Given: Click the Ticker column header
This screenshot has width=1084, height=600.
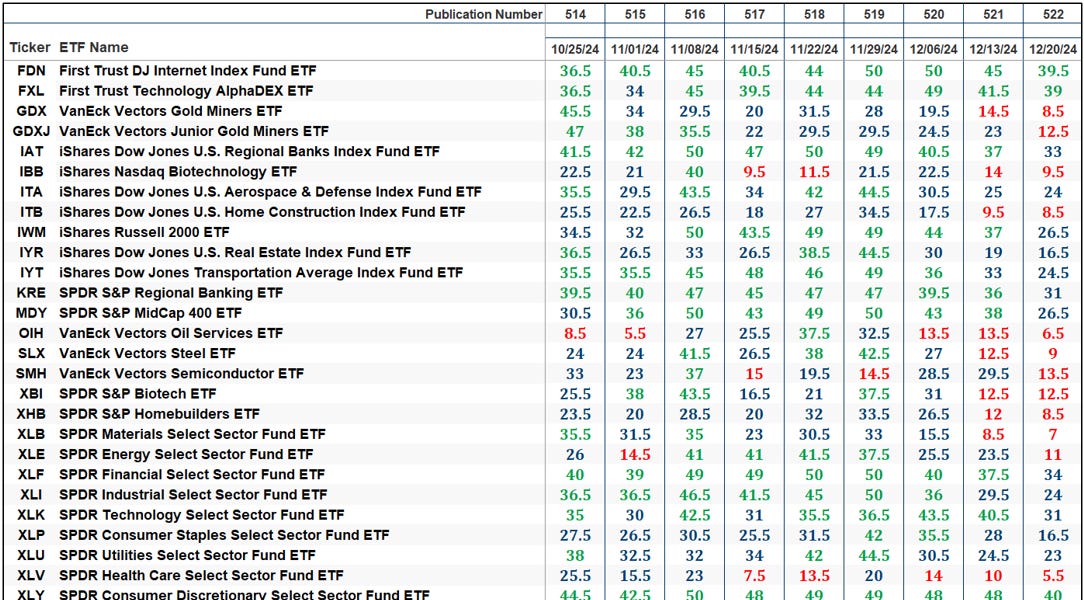Looking at the screenshot, I should [30, 48].
